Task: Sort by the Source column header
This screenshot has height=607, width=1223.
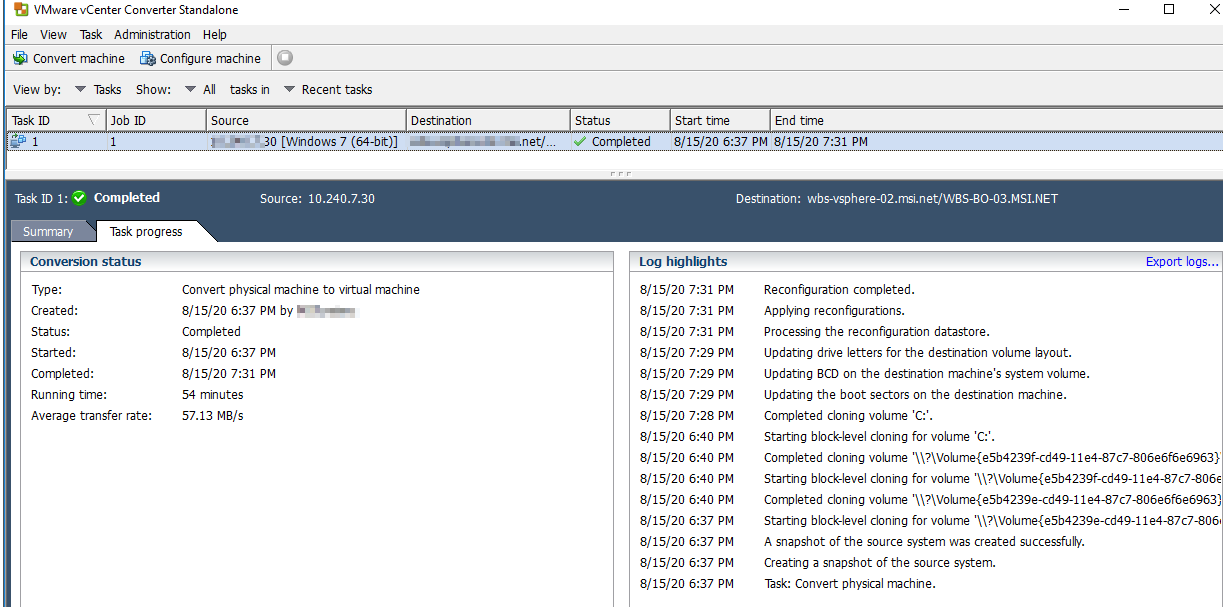Action: tap(306, 120)
